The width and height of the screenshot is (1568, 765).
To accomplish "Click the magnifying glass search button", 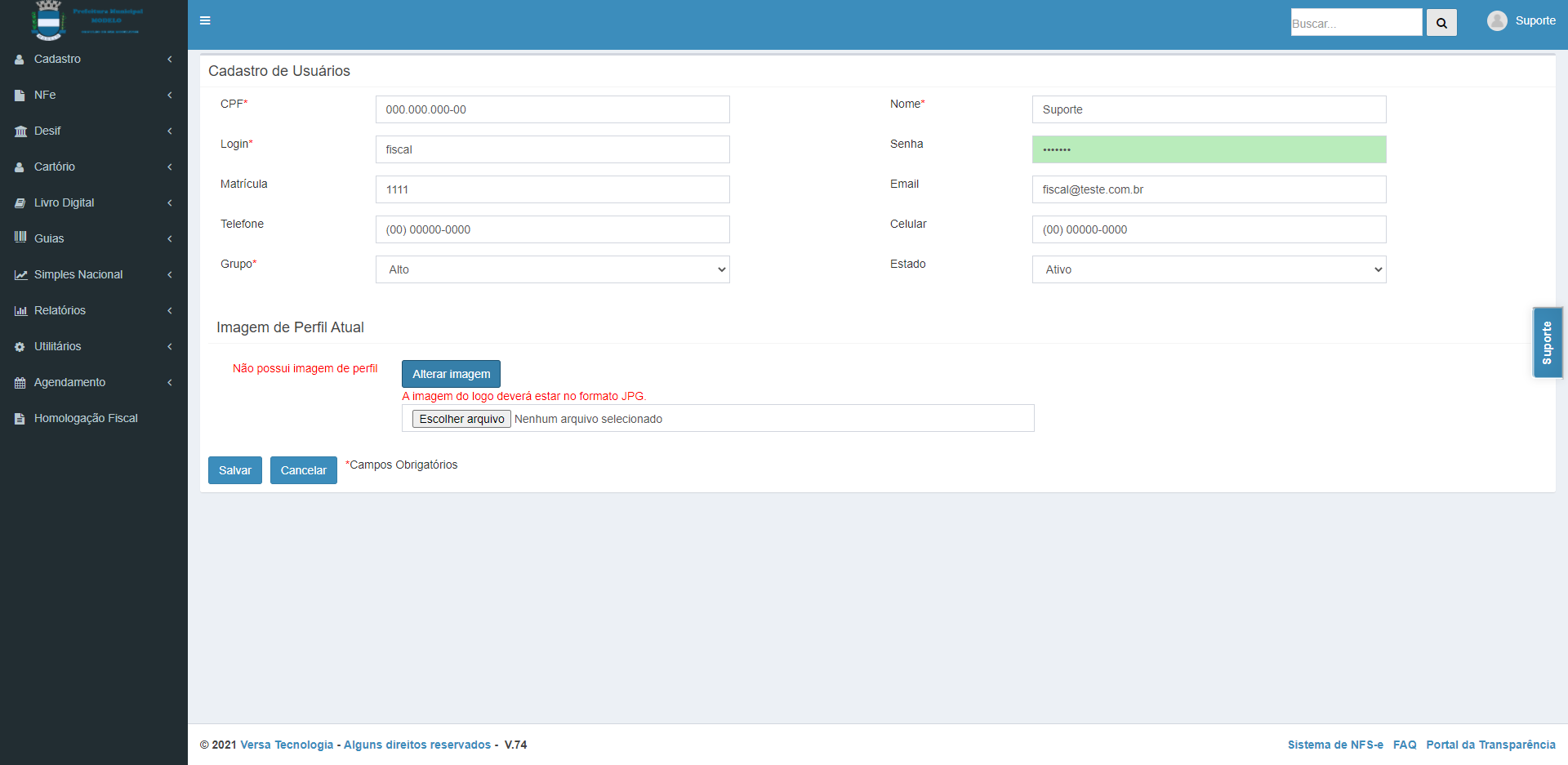I will (x=1441, y=23).
